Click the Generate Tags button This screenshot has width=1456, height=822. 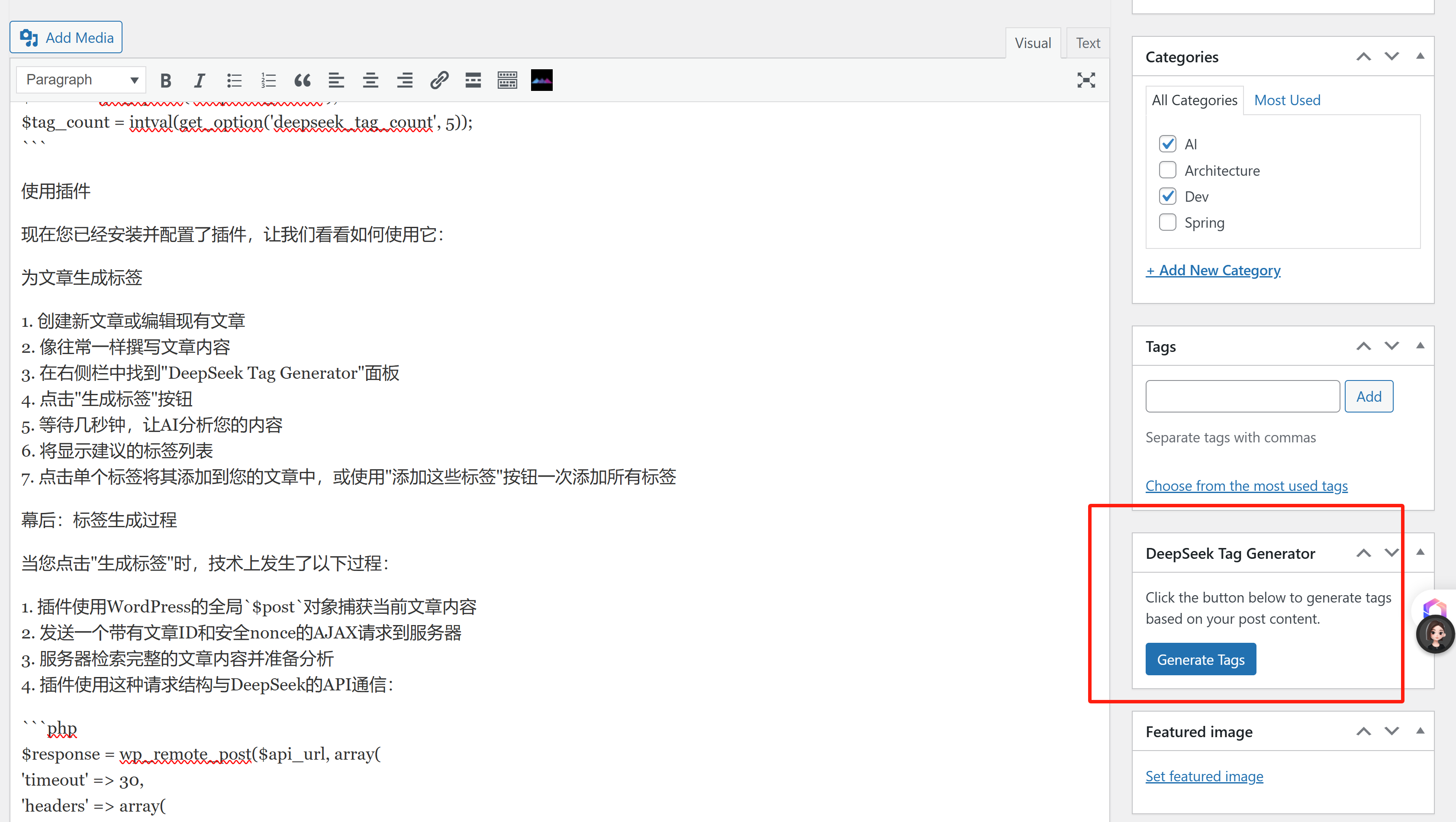[1201, 659]
